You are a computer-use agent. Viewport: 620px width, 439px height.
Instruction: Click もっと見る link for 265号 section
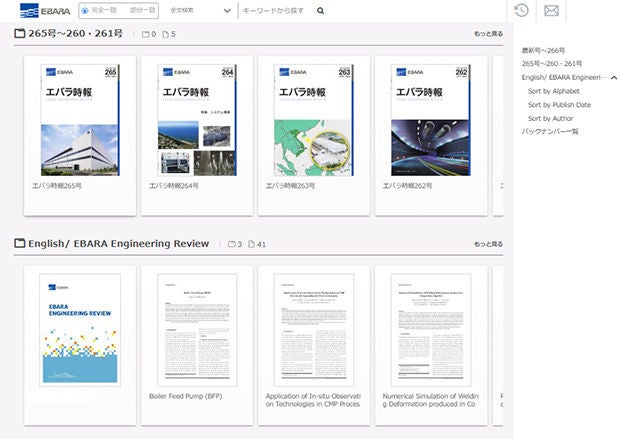pyautogui.click(x=488, y=34)
